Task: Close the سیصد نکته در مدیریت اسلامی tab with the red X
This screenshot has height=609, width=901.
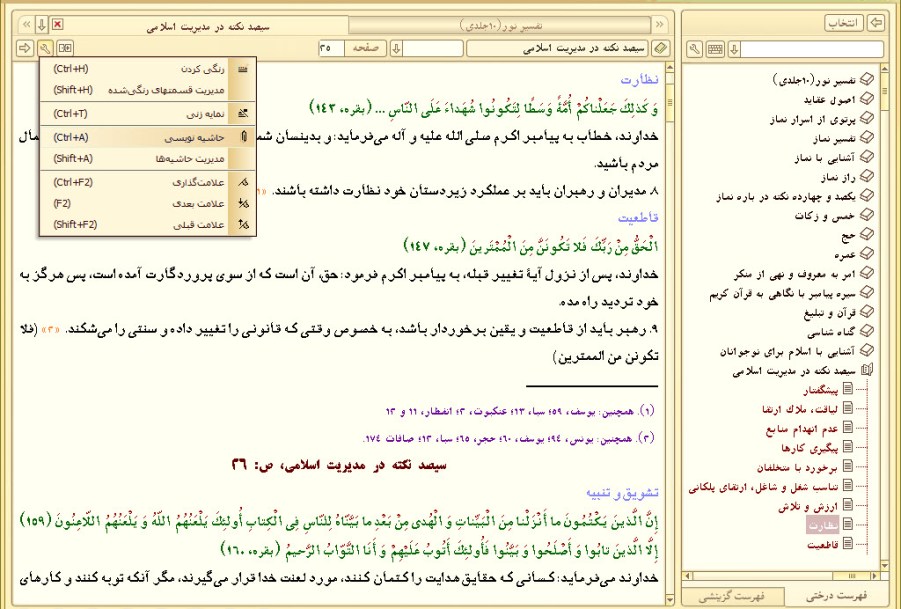Action: click(57, 24)
